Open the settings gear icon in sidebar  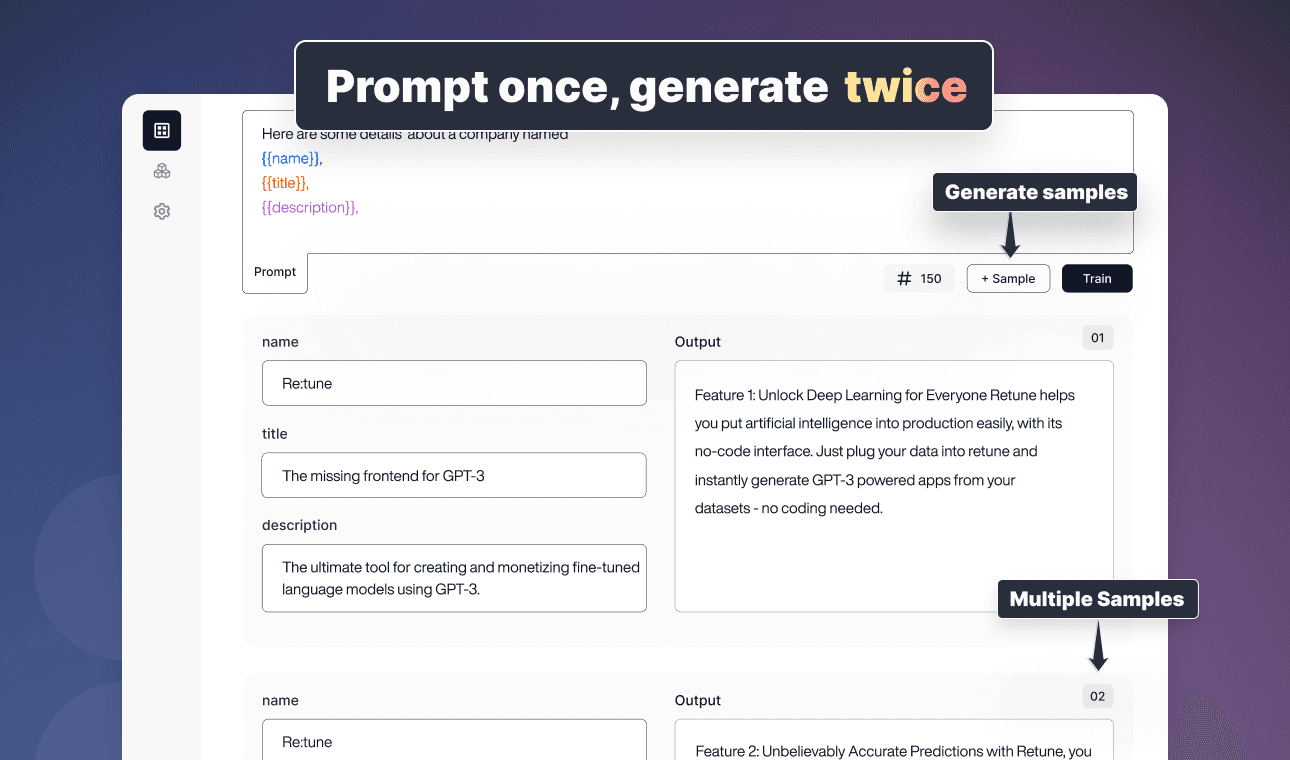(x=162, y=212)
